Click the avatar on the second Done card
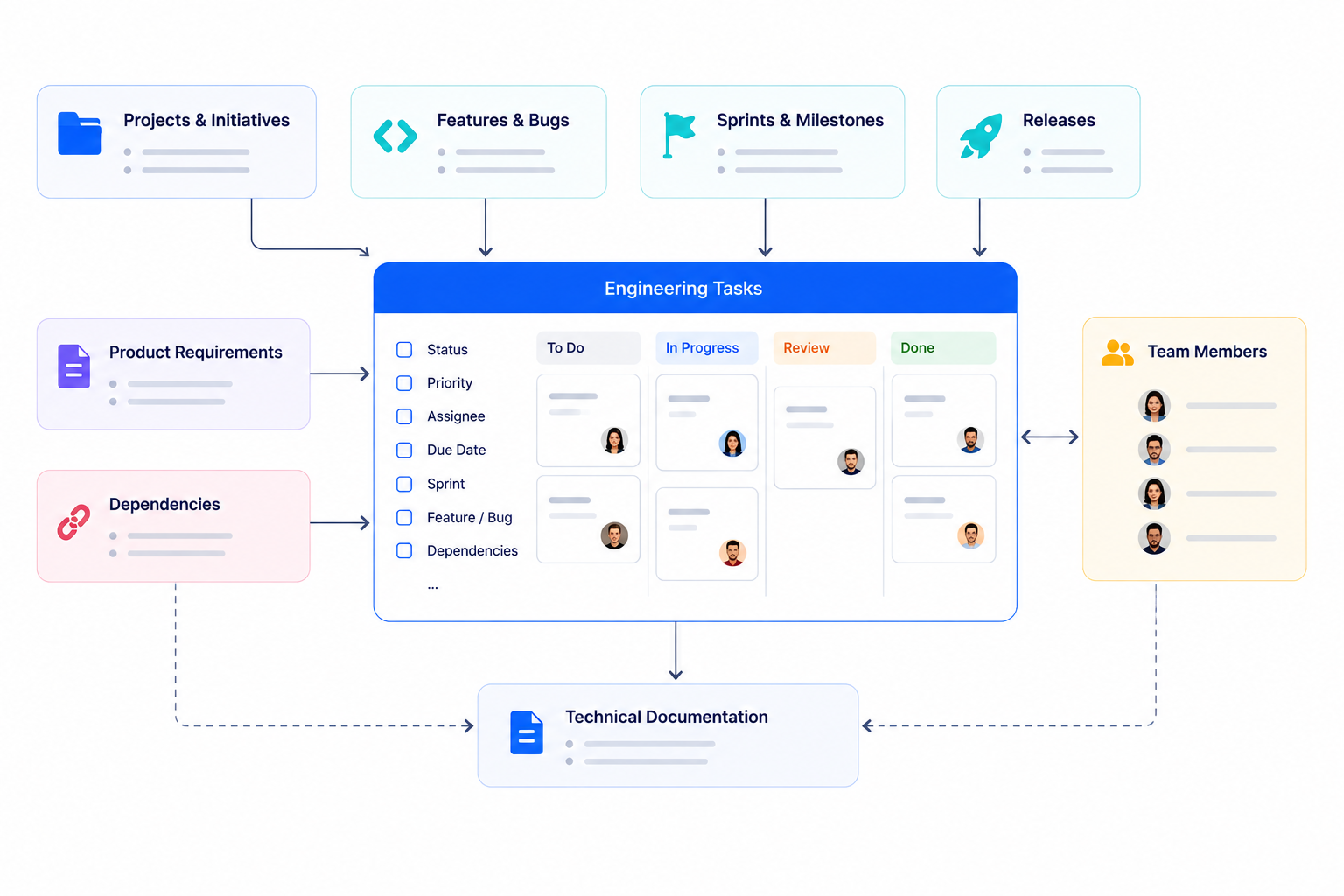1344x896 pixels. click(971, 535)
